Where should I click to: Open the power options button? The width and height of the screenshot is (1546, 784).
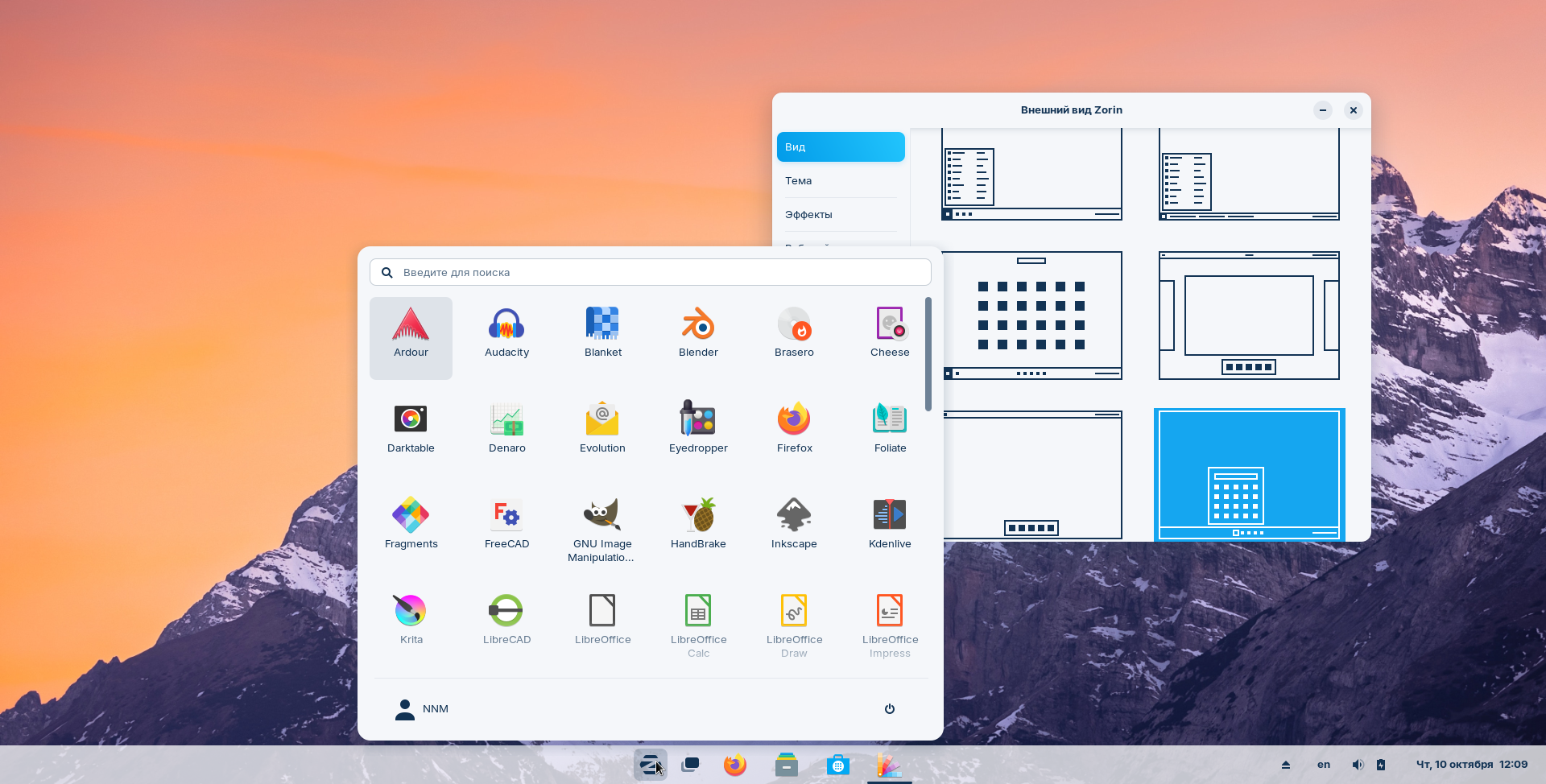[890, 709]
